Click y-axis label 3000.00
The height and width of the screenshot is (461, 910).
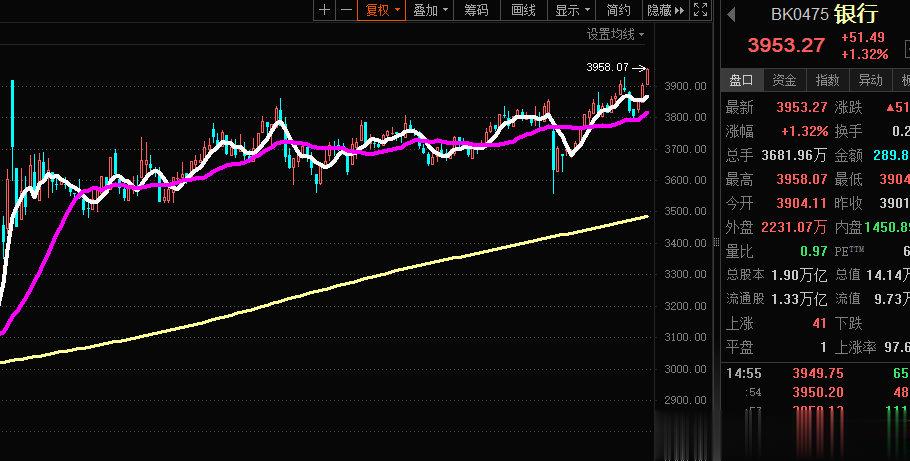click(685, 369)
